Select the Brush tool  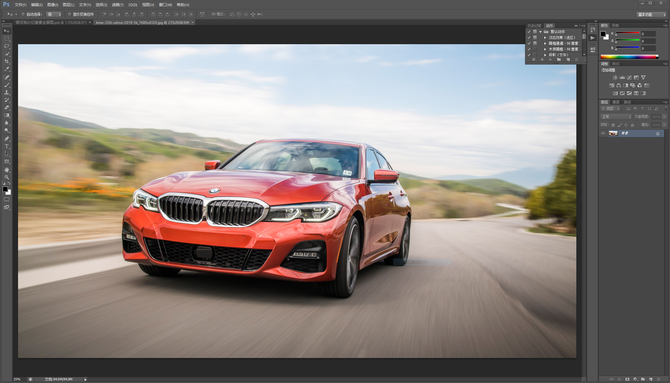click(x=6, y=85)
